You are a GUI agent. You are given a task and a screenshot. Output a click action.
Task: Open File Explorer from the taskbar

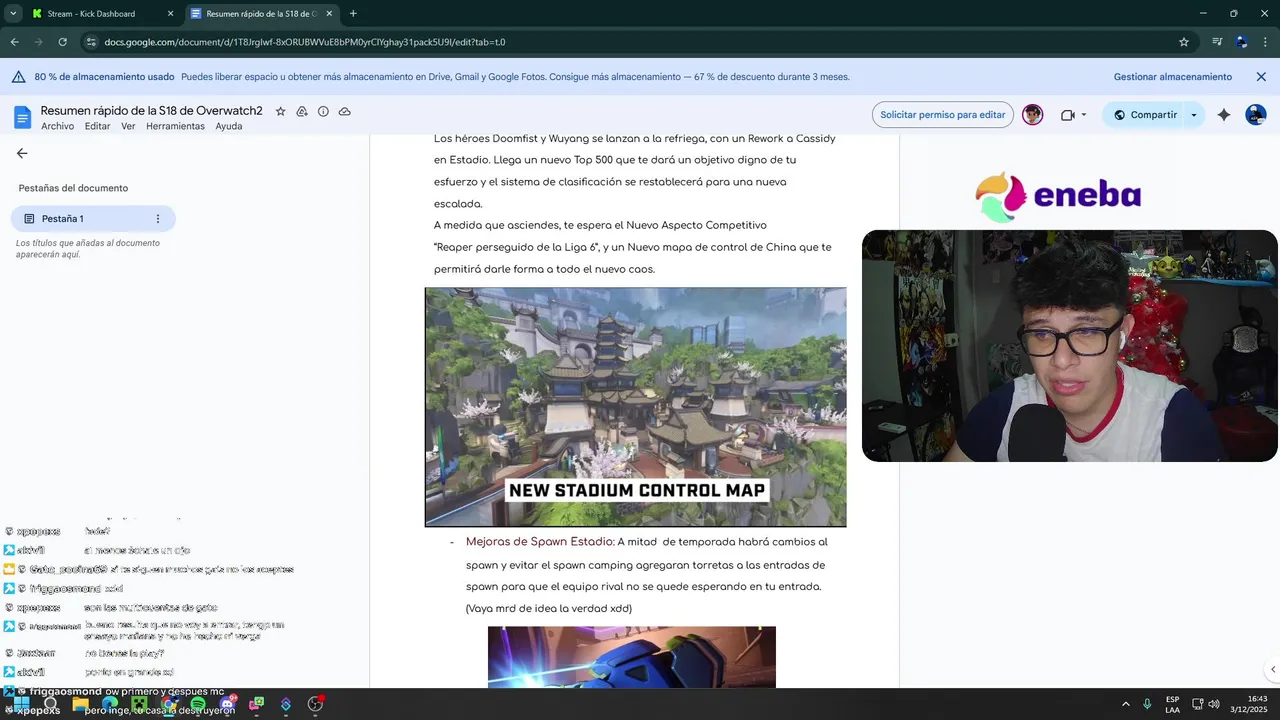coord(81,704)
